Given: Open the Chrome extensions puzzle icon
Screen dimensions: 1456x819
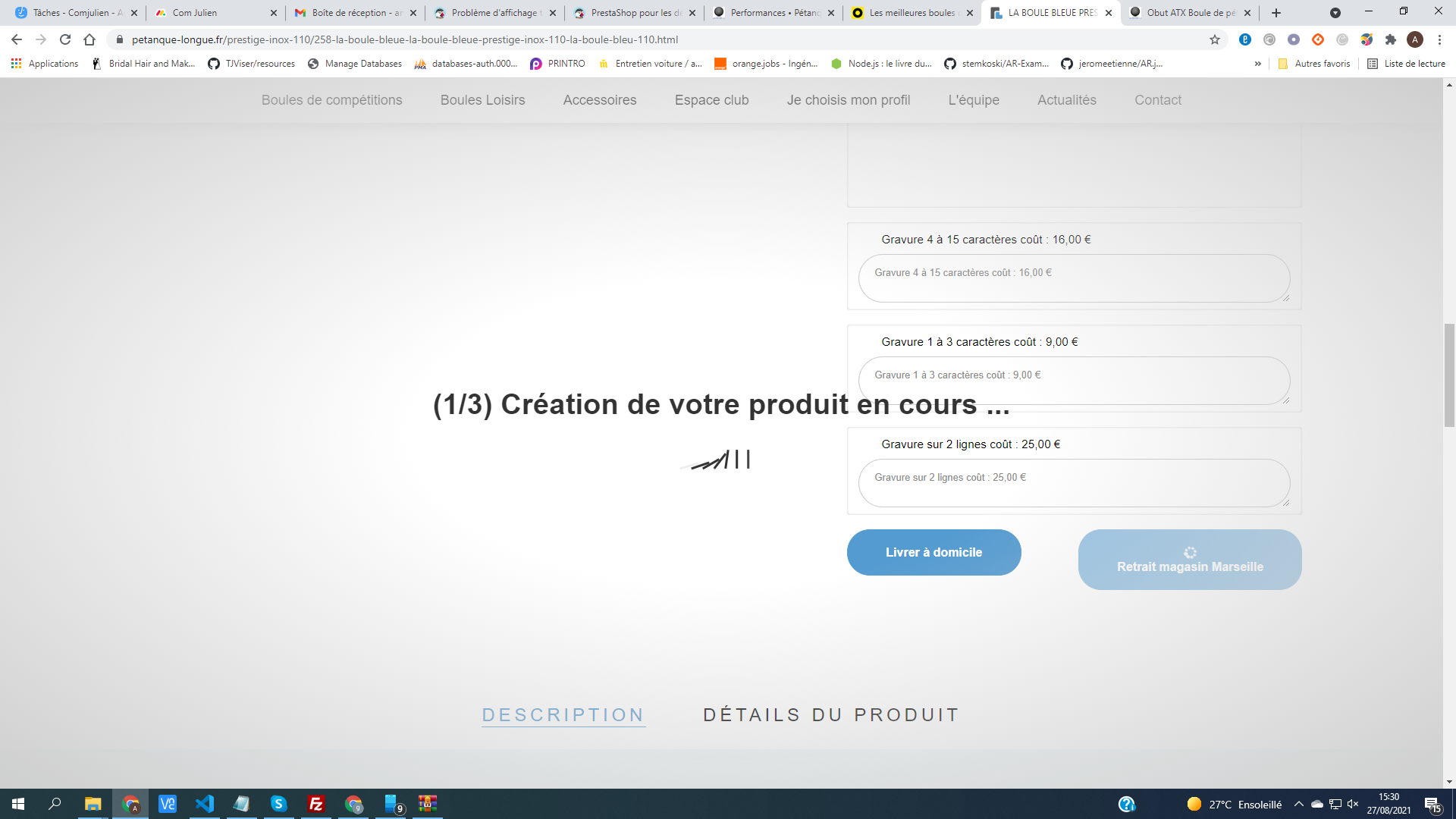Looking at the screenshot, I should (x=1391, y=39).
